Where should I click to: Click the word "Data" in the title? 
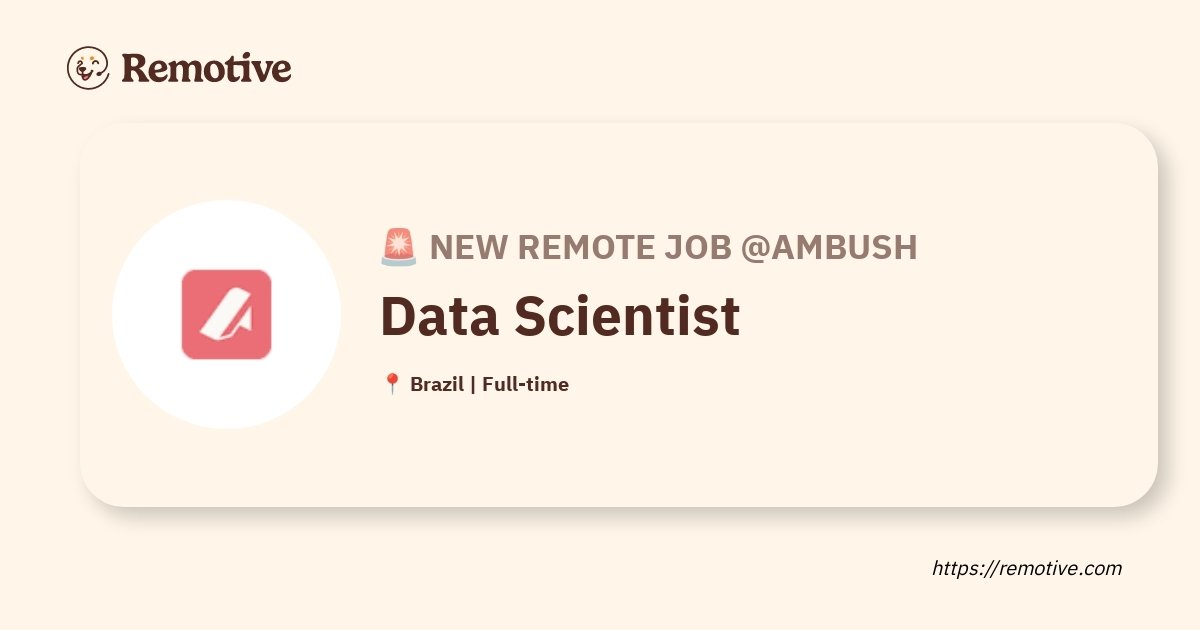tap(438, 316)
